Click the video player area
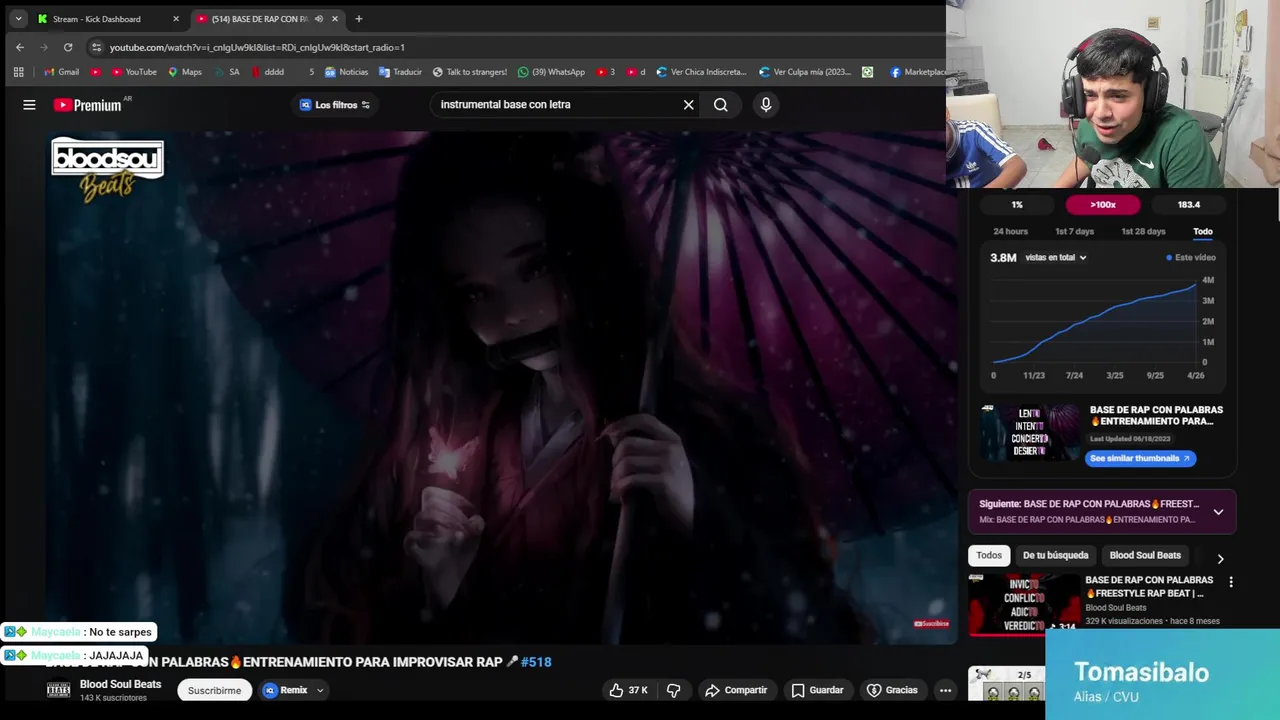Viewport: 1280px width, 720px height. (502, 388)
